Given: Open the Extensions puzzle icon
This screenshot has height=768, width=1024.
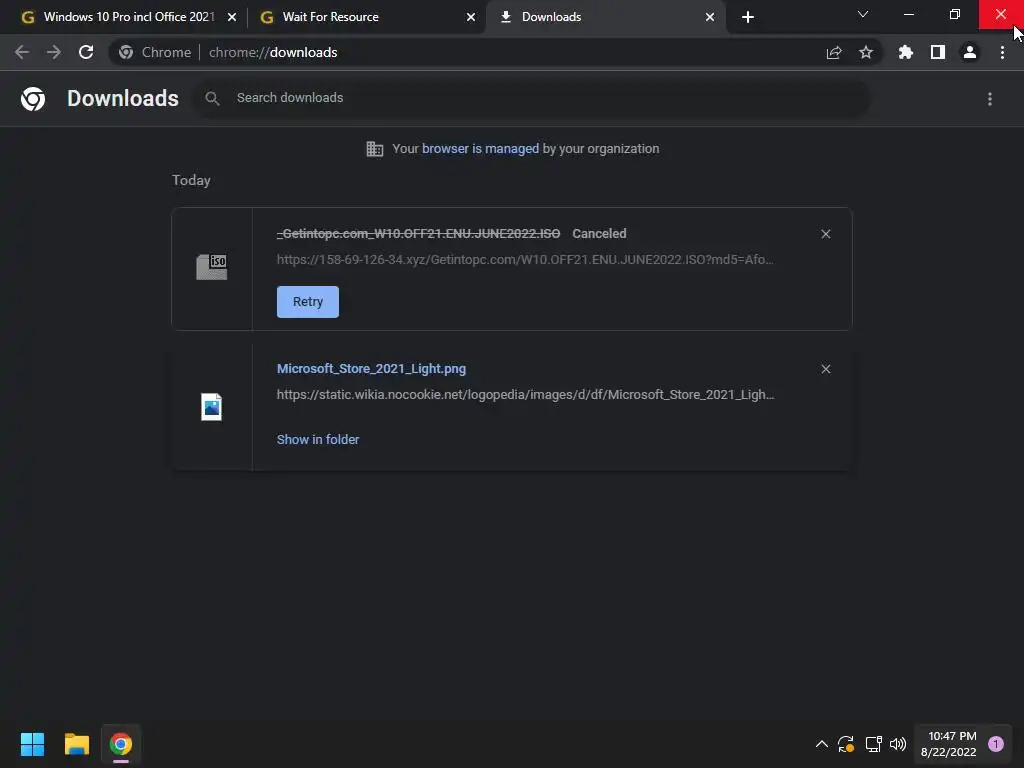Looking at the screenshot, I should [905, 52].
